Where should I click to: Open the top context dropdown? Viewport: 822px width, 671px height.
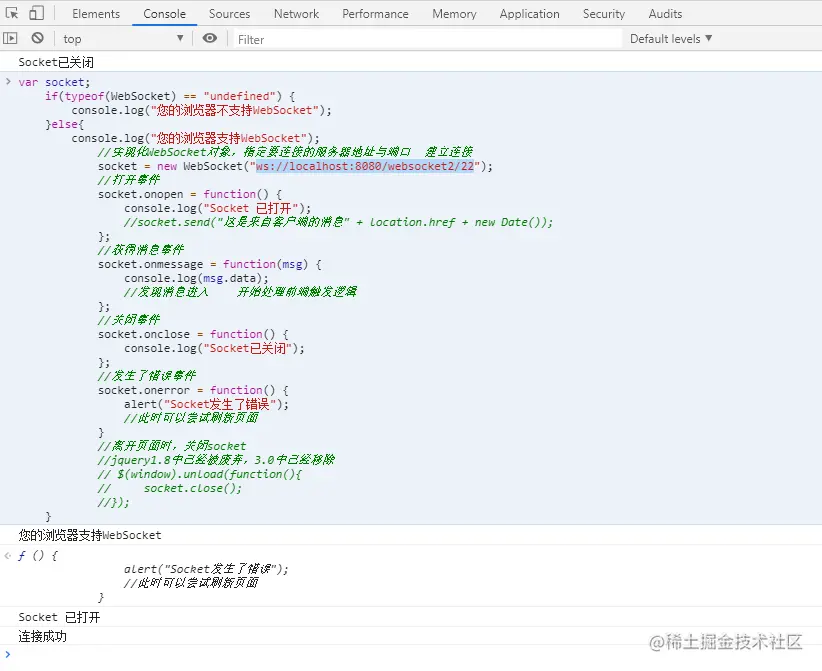123,39
